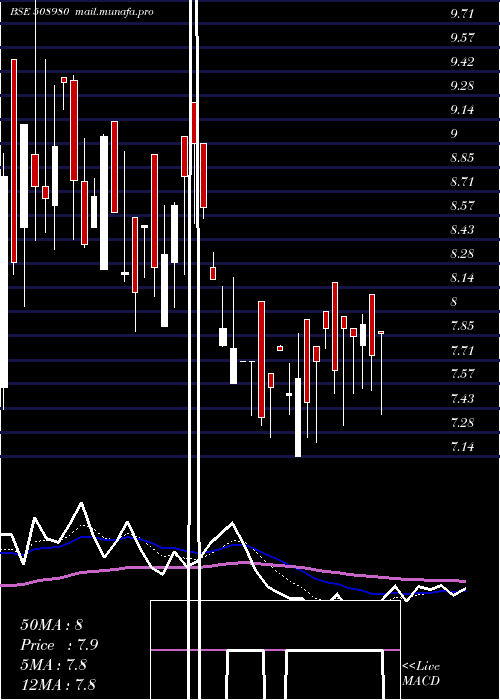This screenshot has height=700, width=500.
Task: Click the 8.57 price axis label
Action: click(462, 206)
